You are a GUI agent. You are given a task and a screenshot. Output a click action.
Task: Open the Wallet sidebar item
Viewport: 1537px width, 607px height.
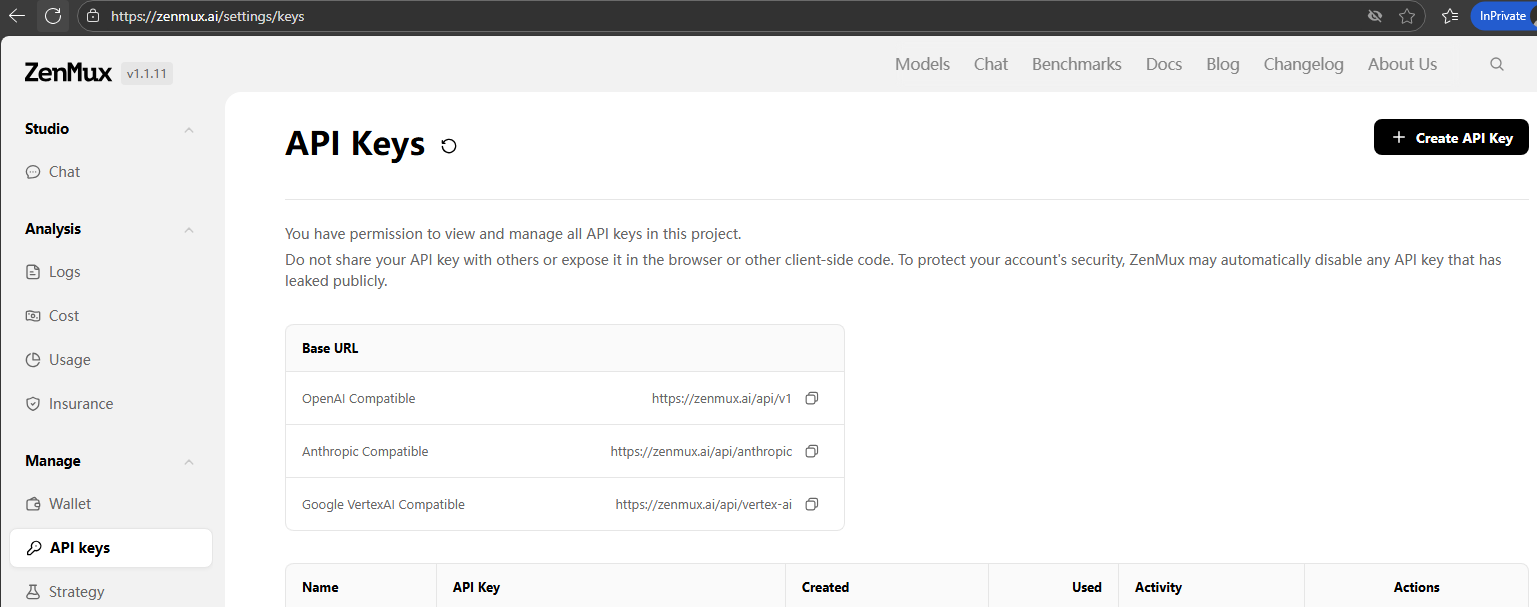coord(111,504)
